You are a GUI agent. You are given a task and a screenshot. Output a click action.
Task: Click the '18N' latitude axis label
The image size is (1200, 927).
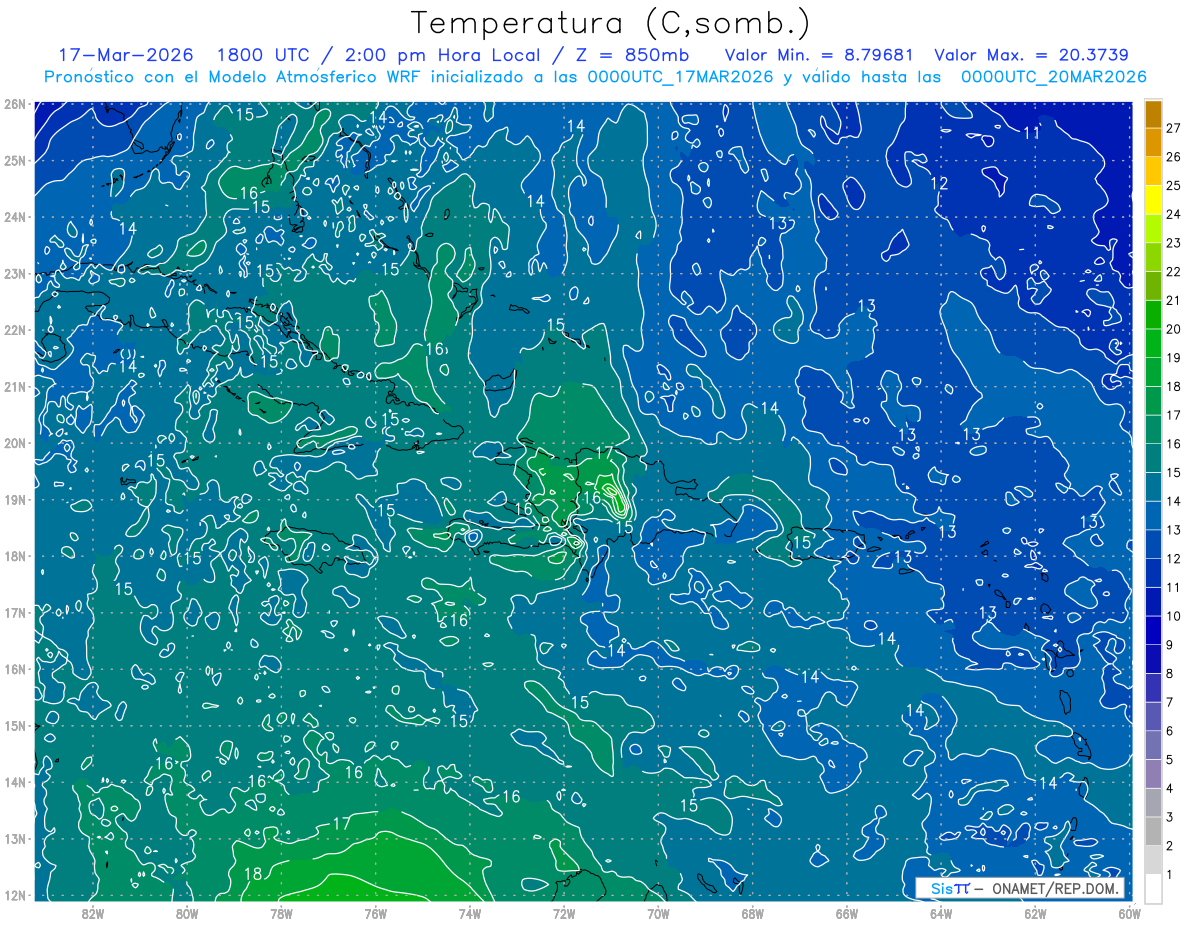[x=14, y=556]
